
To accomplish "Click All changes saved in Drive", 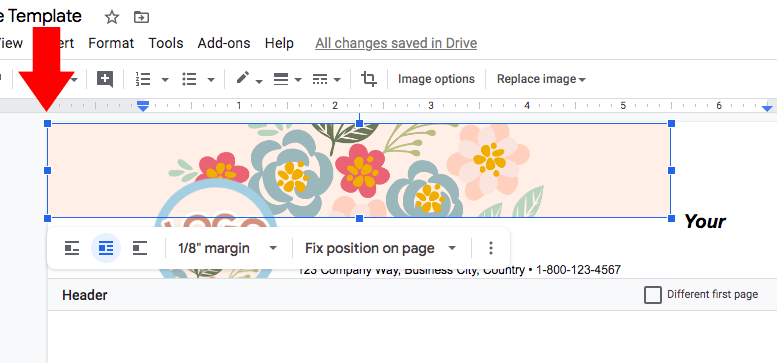I will point(396,43).
